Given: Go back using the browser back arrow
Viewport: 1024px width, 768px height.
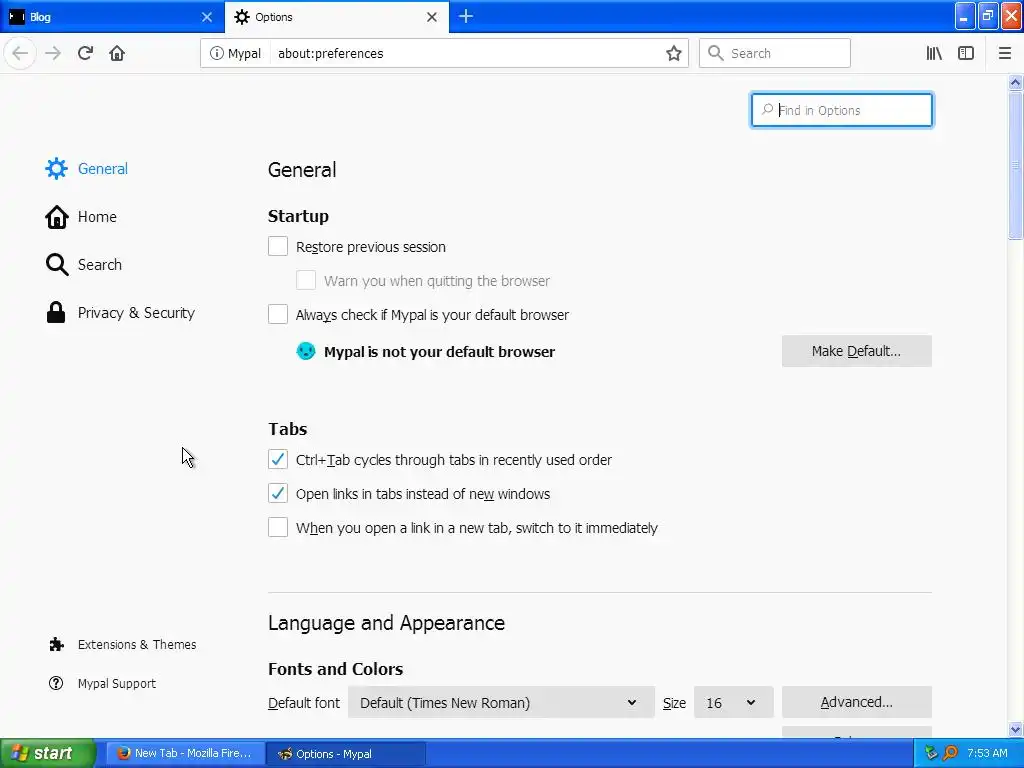Looking at the screenshot, I should coord(20,53).
